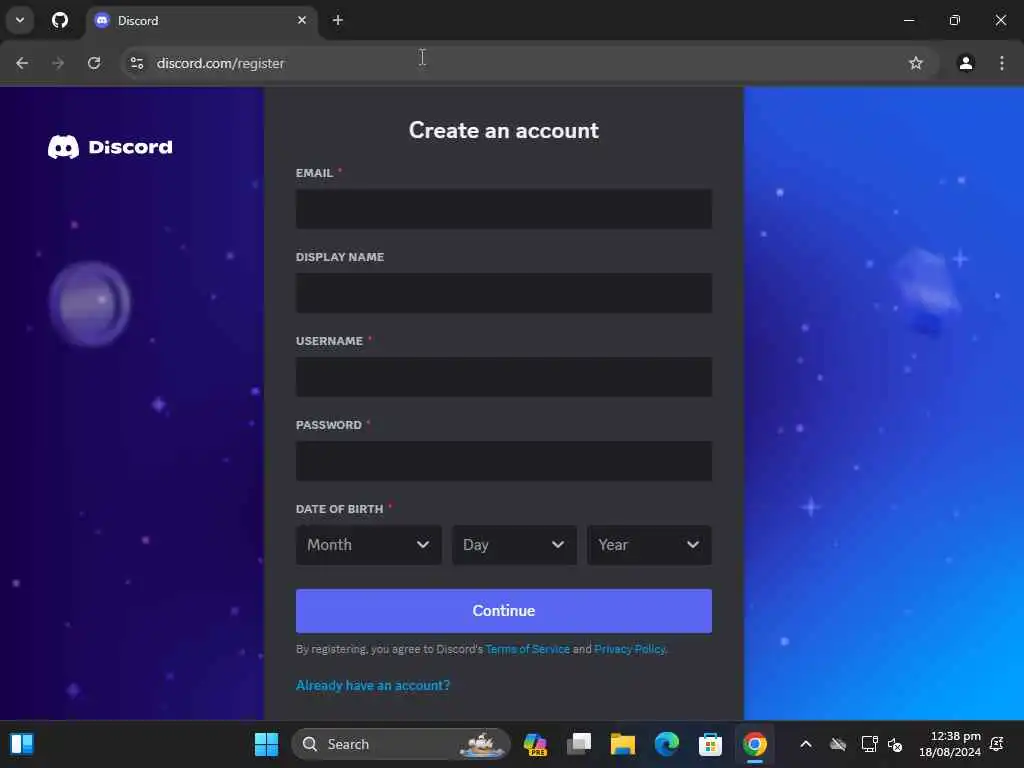Focus the Email input field
Image resolution: width=1024 pixels, height=768 pixels.
coord(504,209)
